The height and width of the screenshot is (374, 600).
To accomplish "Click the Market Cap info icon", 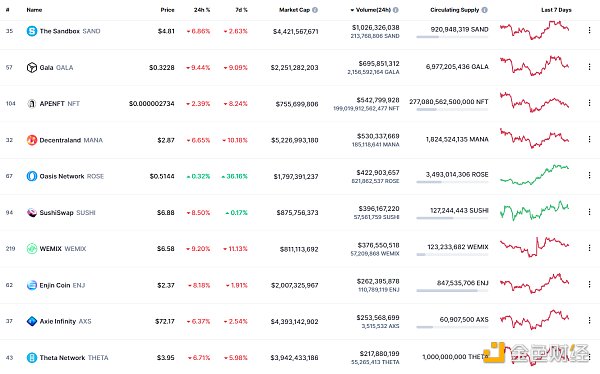I will coord(315,10).
